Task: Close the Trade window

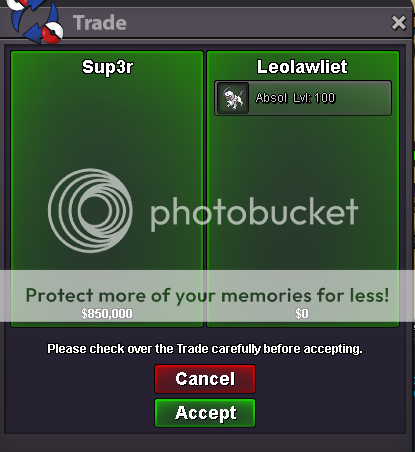Action: [x=399, y=23]
